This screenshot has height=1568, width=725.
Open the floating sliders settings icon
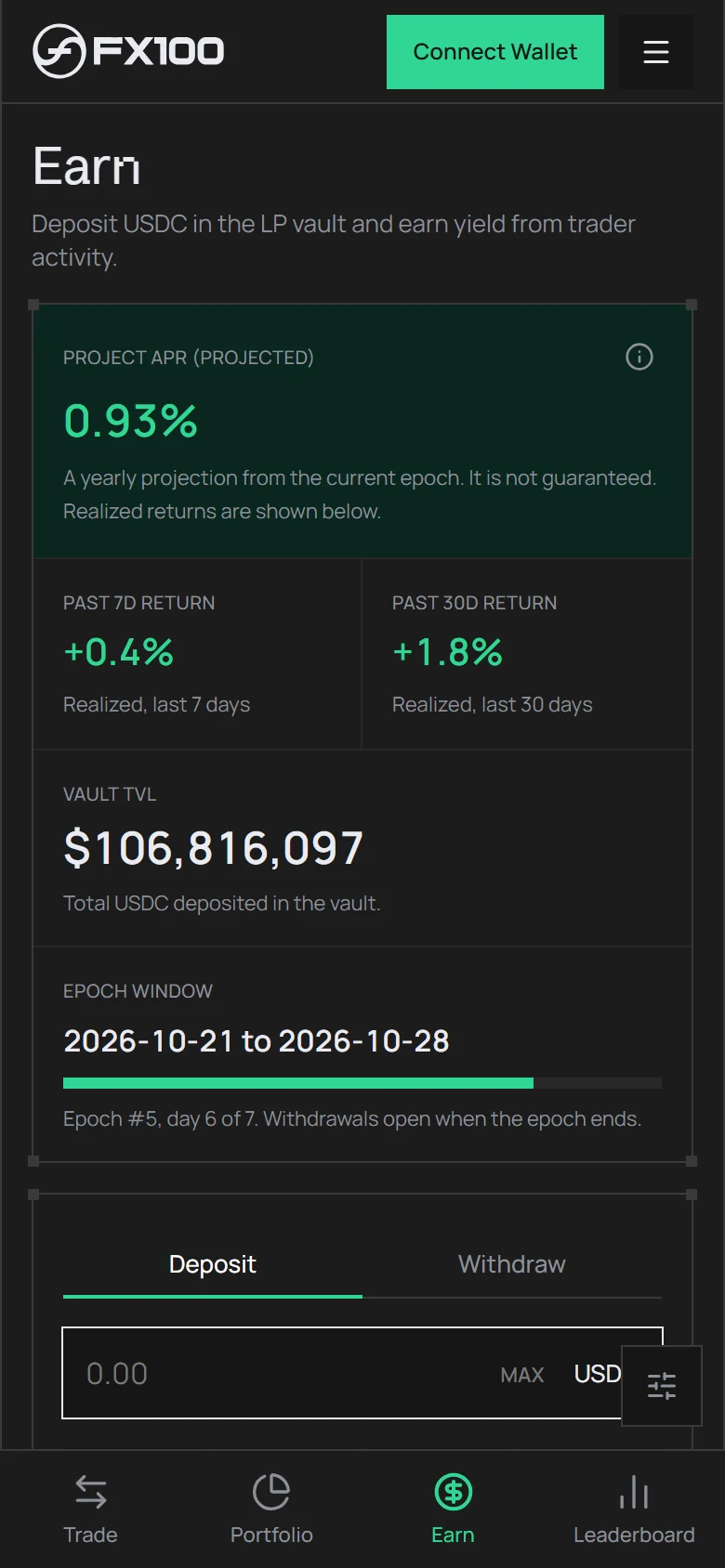click(662, 1386)
